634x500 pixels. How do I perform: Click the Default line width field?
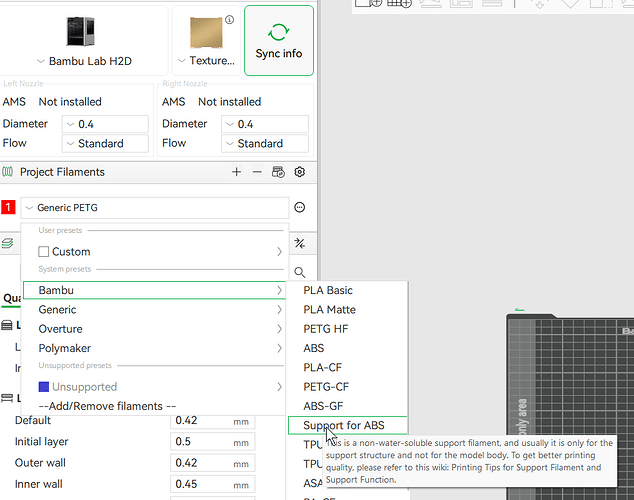[x=212, y=421]
